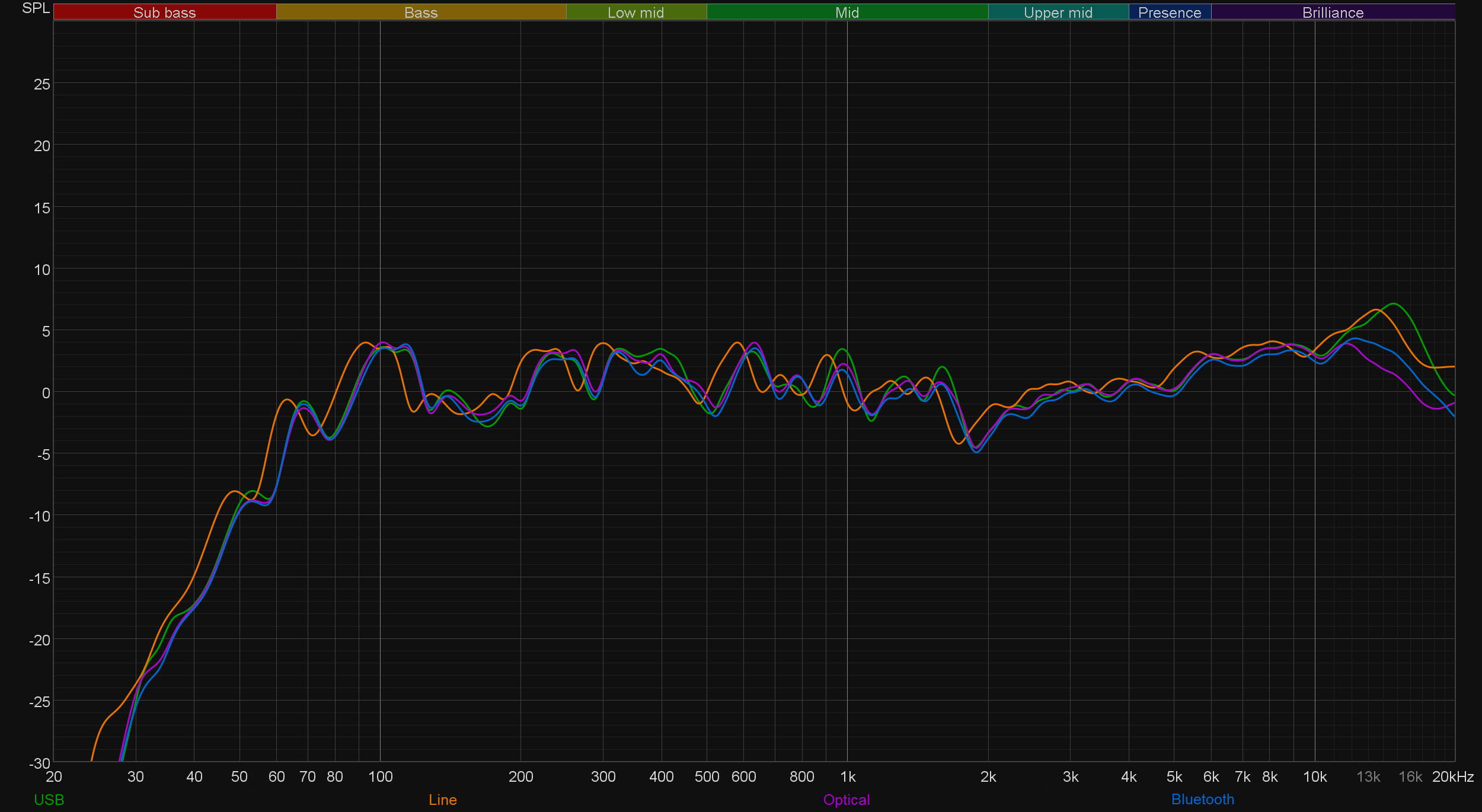Click the 2k frequency axis label

988,776
